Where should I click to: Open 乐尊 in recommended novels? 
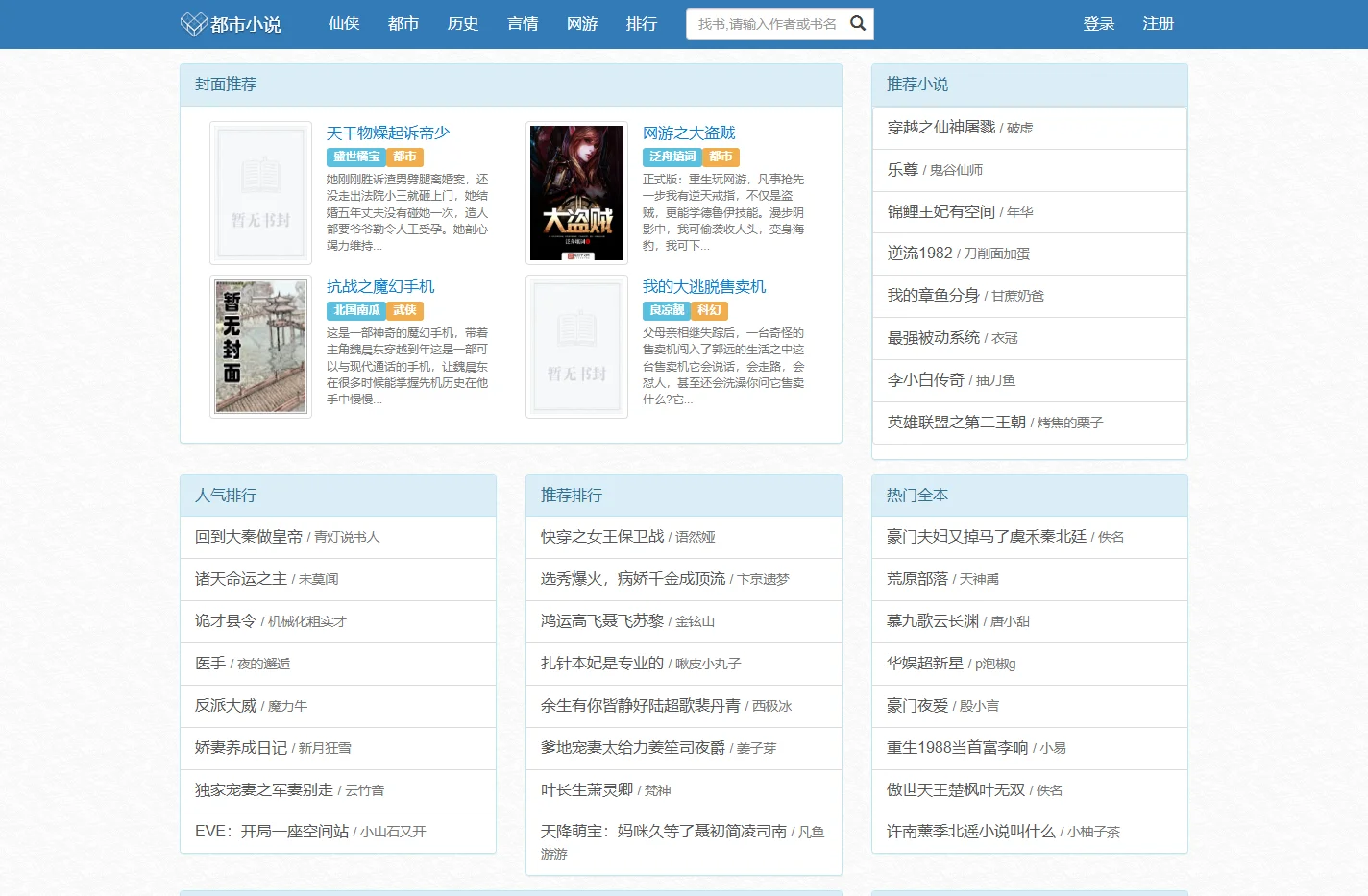(x=903, y=170)
